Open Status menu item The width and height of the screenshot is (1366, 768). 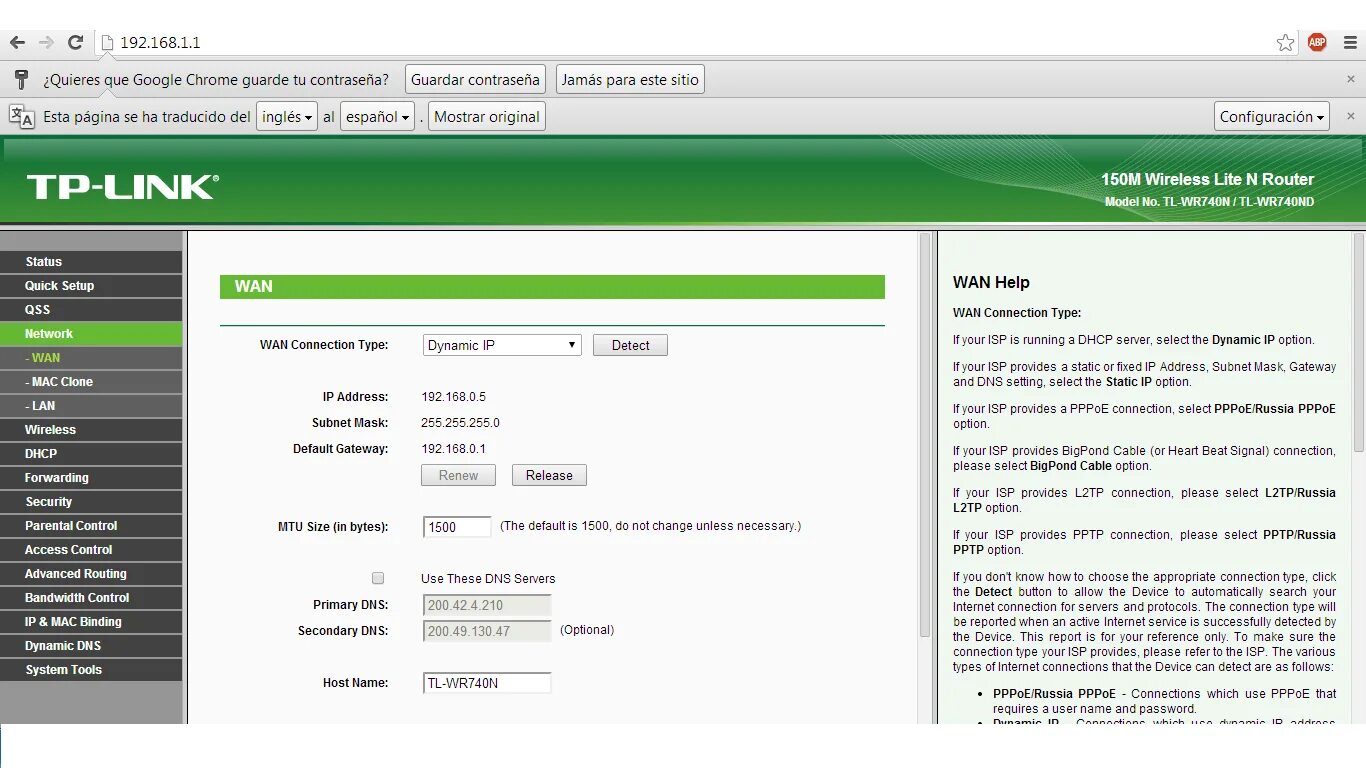pos(91,261)
